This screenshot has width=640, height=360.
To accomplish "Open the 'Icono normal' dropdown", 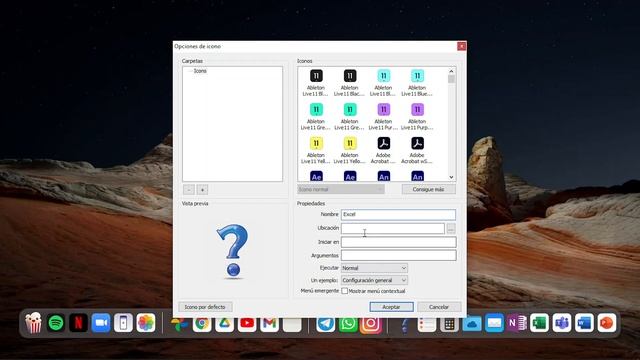I will 341,189.
